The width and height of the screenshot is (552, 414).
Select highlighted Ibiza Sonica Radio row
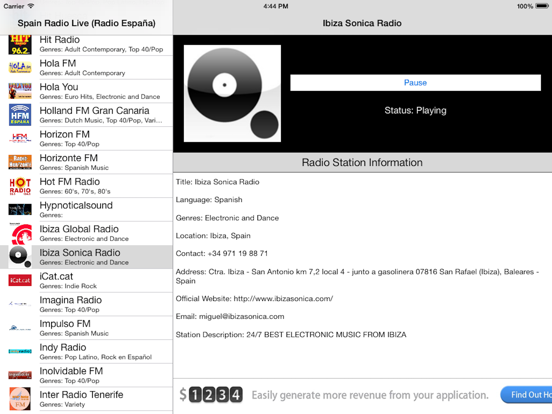click(86, 257)
